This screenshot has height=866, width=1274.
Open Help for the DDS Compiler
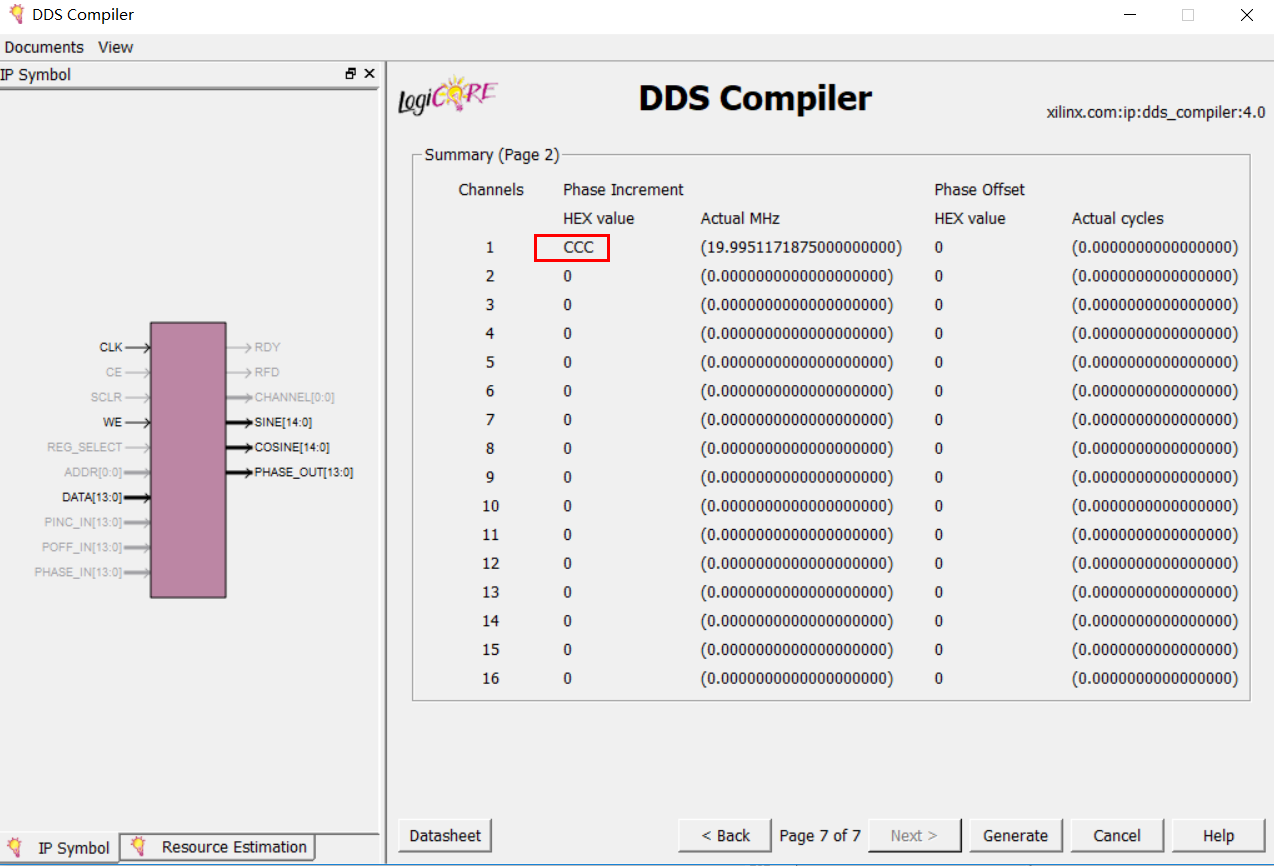(1218, 835)
